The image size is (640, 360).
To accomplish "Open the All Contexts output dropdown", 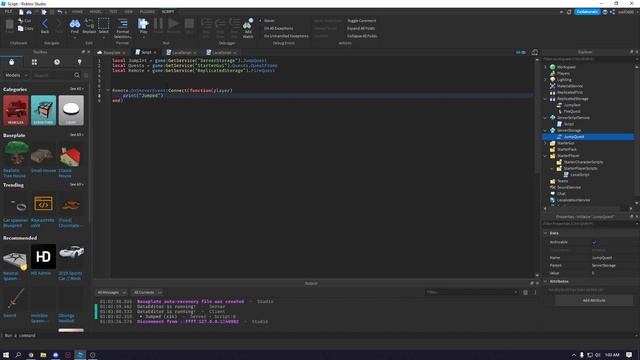I will point(147,292).
